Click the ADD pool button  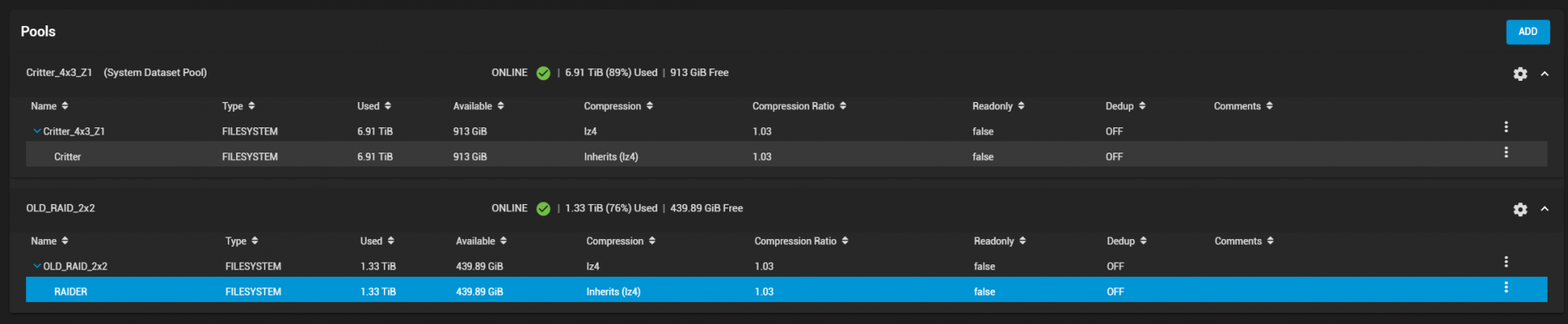click(1528, 32)
